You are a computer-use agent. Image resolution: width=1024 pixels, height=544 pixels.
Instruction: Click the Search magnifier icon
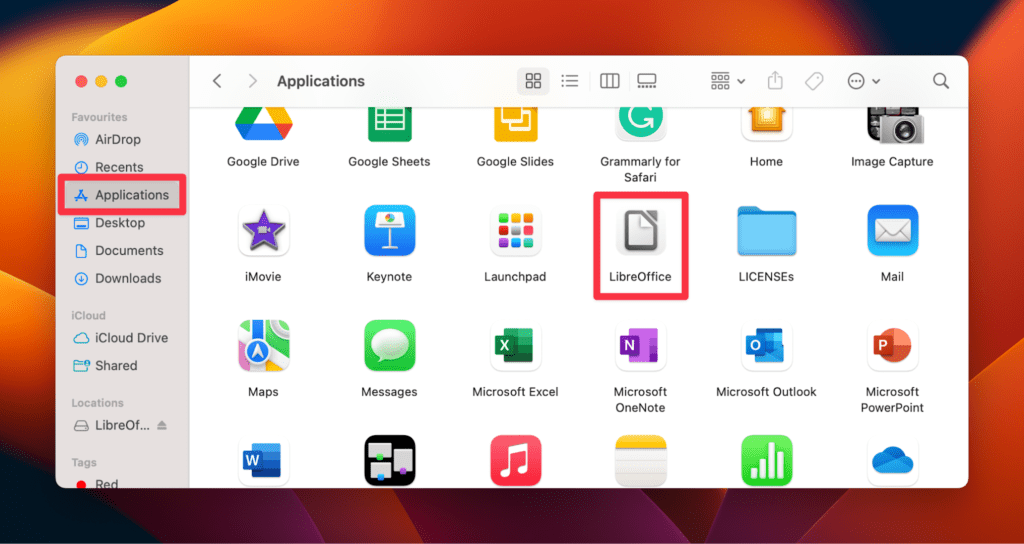[x=940, y=81]
